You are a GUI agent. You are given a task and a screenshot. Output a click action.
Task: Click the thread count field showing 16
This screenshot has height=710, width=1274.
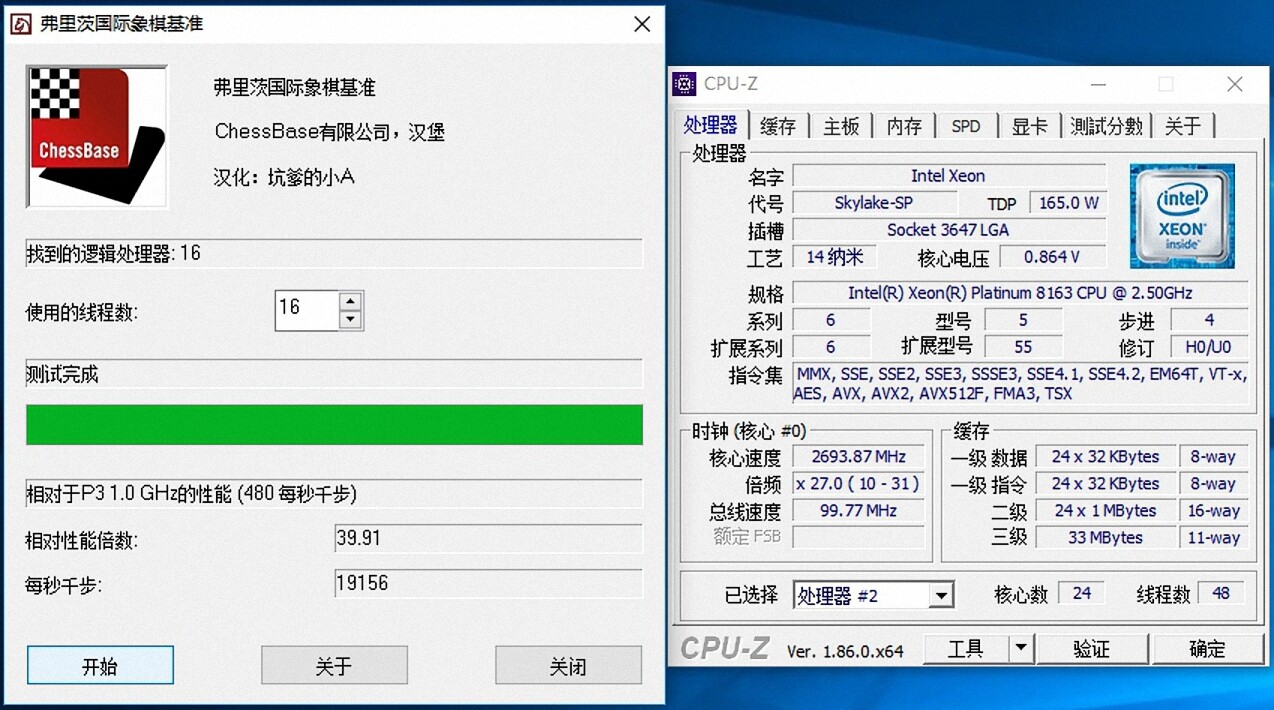[308, 310]
